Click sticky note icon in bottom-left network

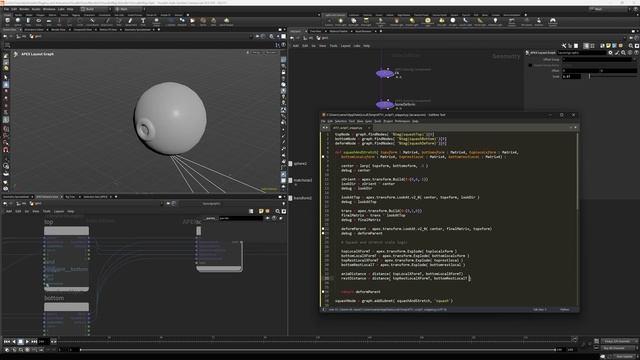tap(261, 211)
